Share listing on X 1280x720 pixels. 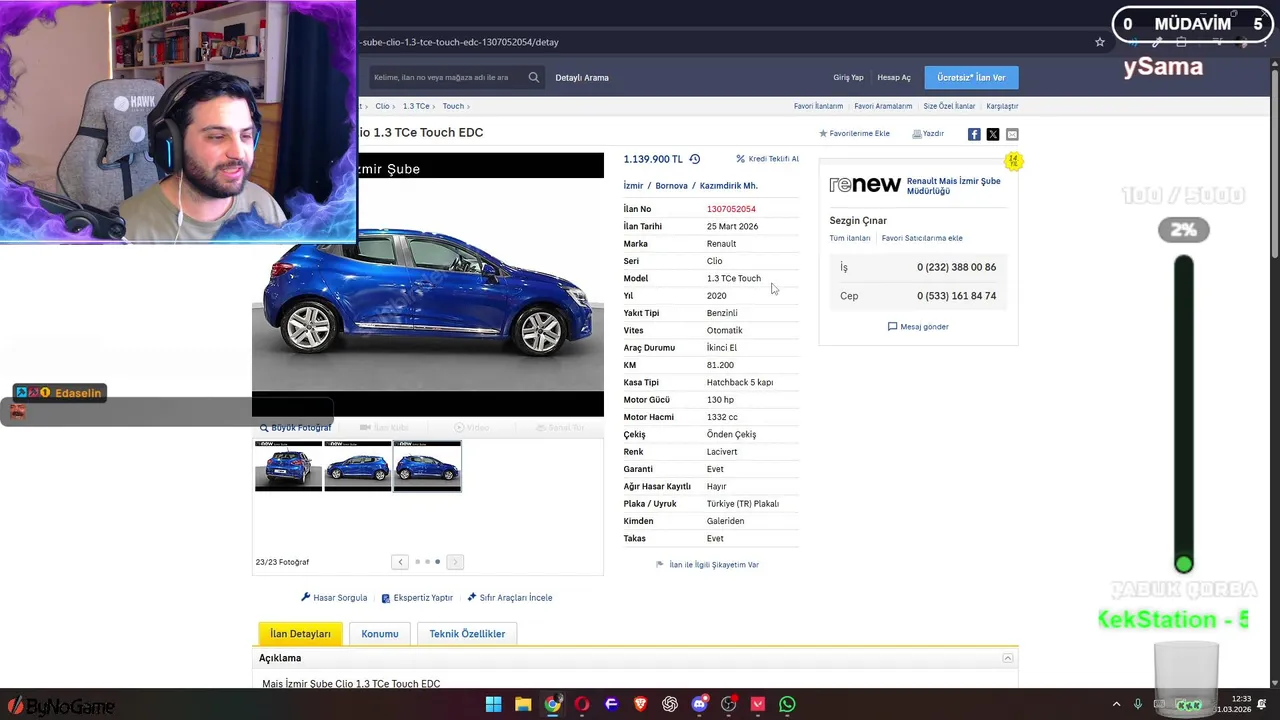point(993,134)
